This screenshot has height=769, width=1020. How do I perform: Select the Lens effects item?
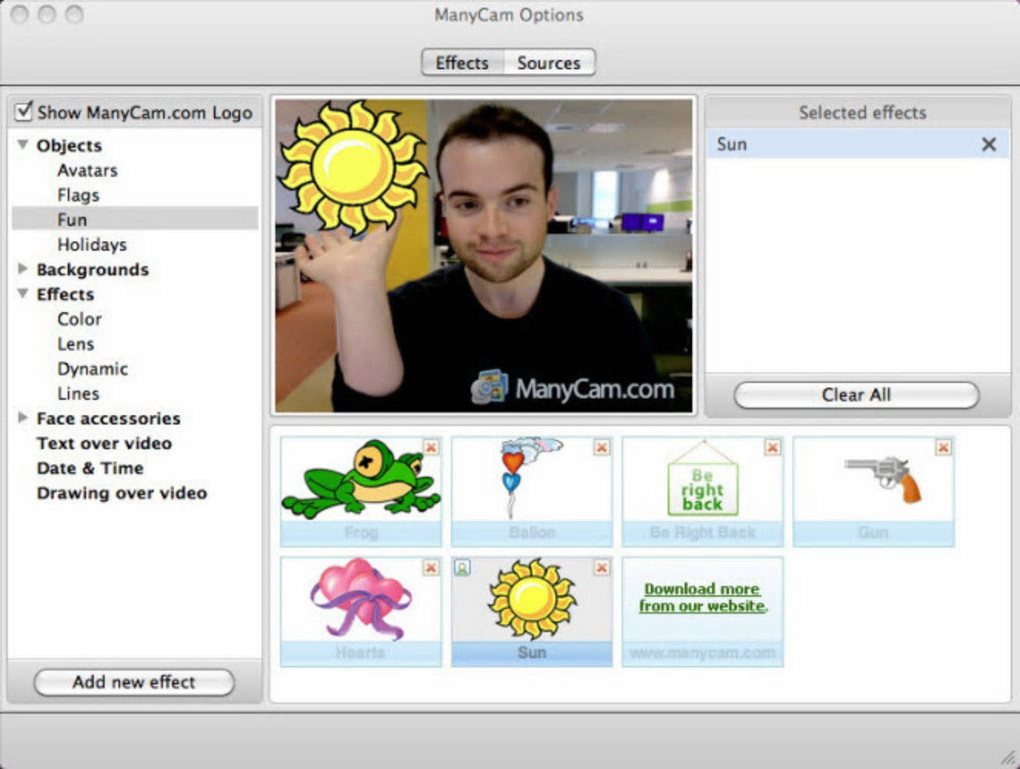75,344
